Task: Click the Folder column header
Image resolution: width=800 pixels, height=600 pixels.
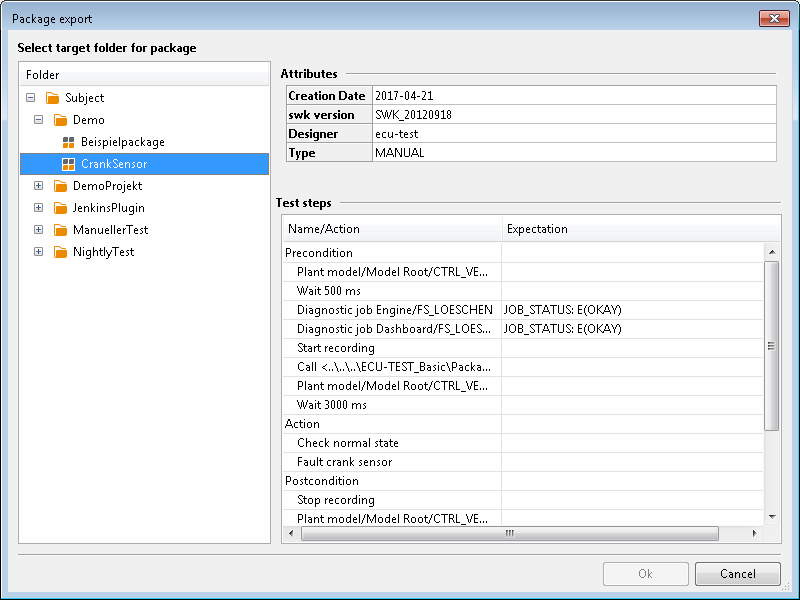Action: (x=144, y=74)
